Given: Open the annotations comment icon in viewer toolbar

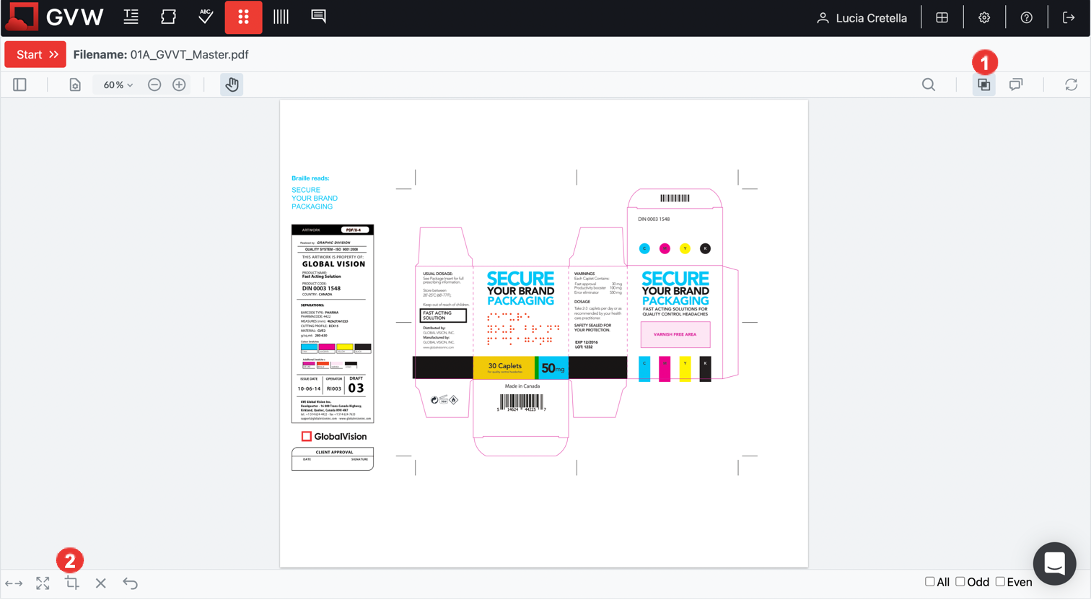Looking at the screenshot, I should click(1016, 85).
